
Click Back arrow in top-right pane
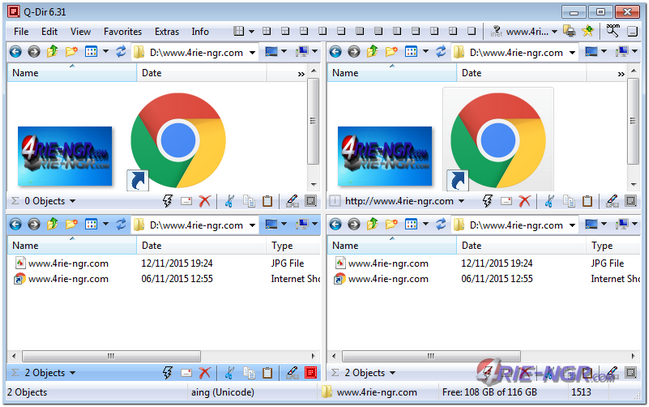pyautogui.click(x=335, y=52)
